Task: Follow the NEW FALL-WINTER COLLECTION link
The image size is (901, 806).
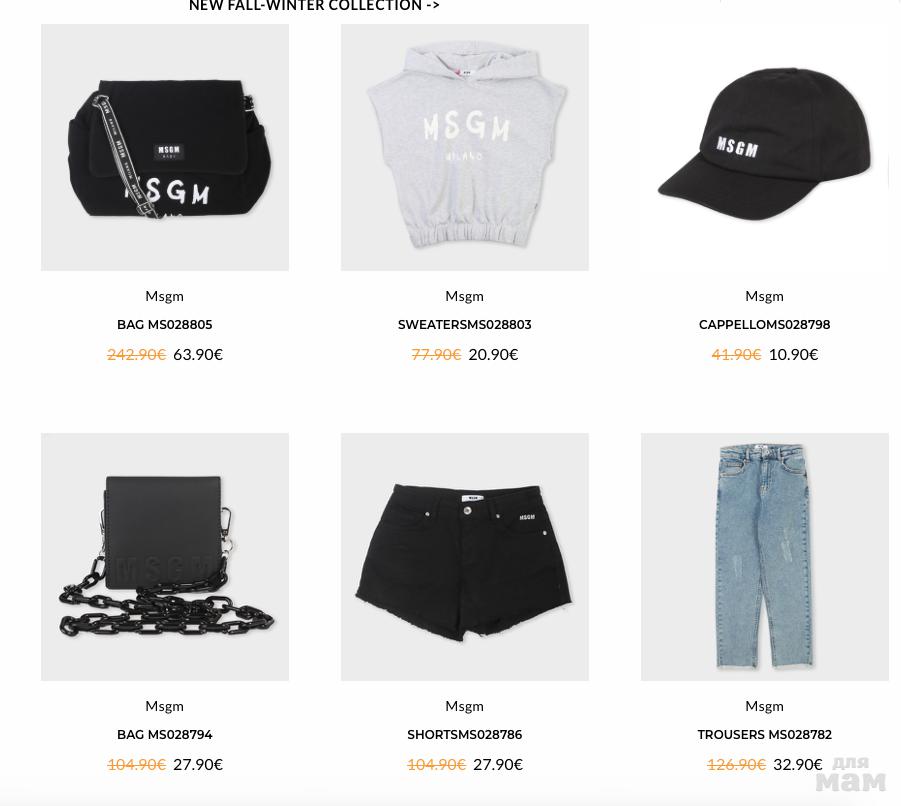Action: [314, 6]
